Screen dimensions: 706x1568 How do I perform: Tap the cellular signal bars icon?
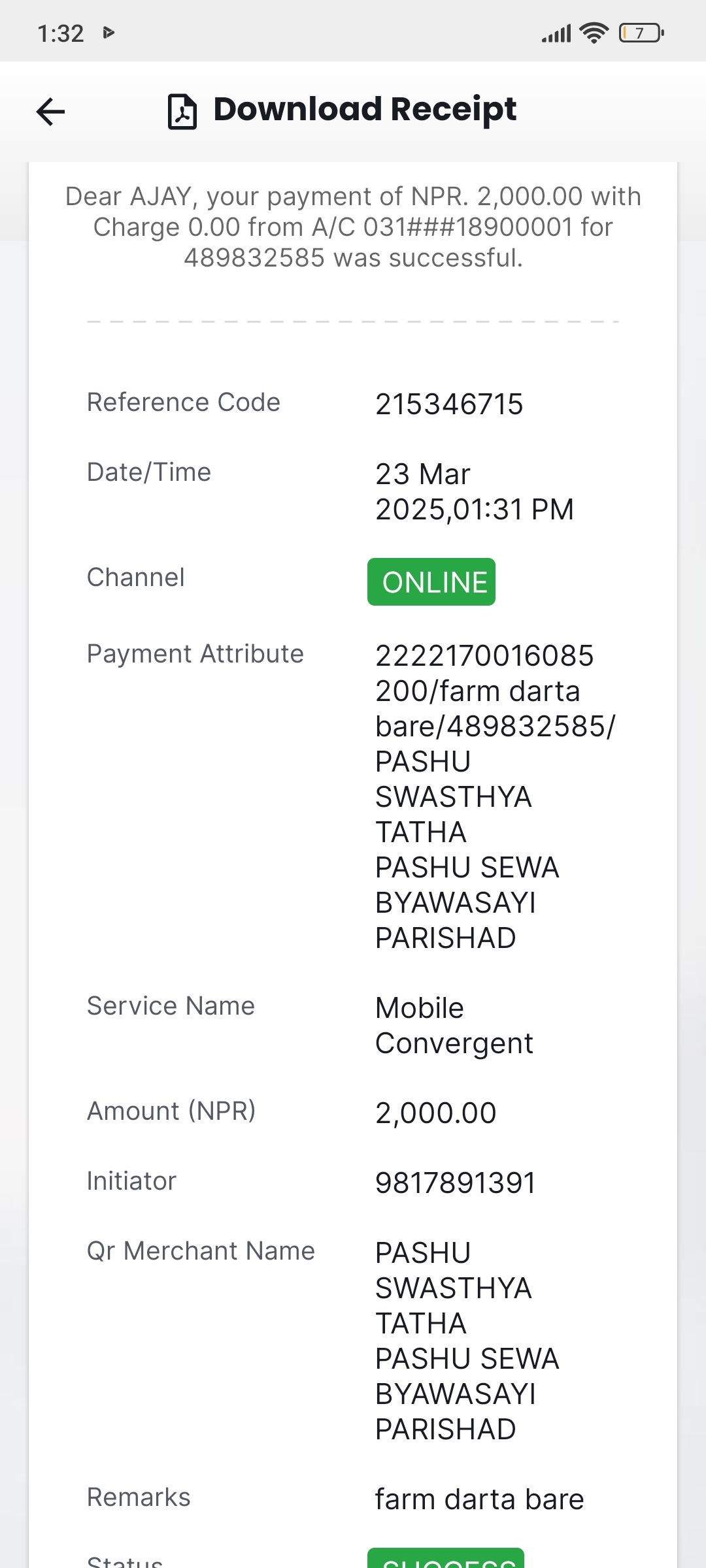556,33
